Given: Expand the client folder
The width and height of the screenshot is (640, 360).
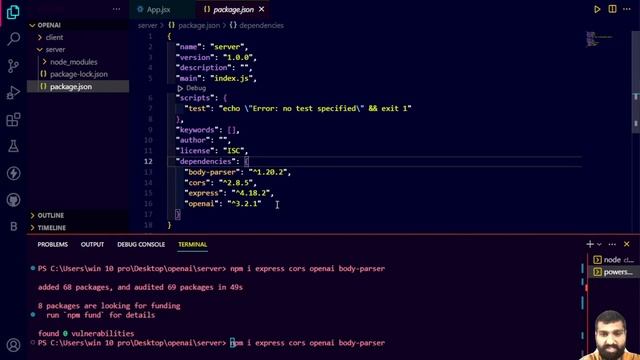Looking at the screenshot, I should click(54, 37).
